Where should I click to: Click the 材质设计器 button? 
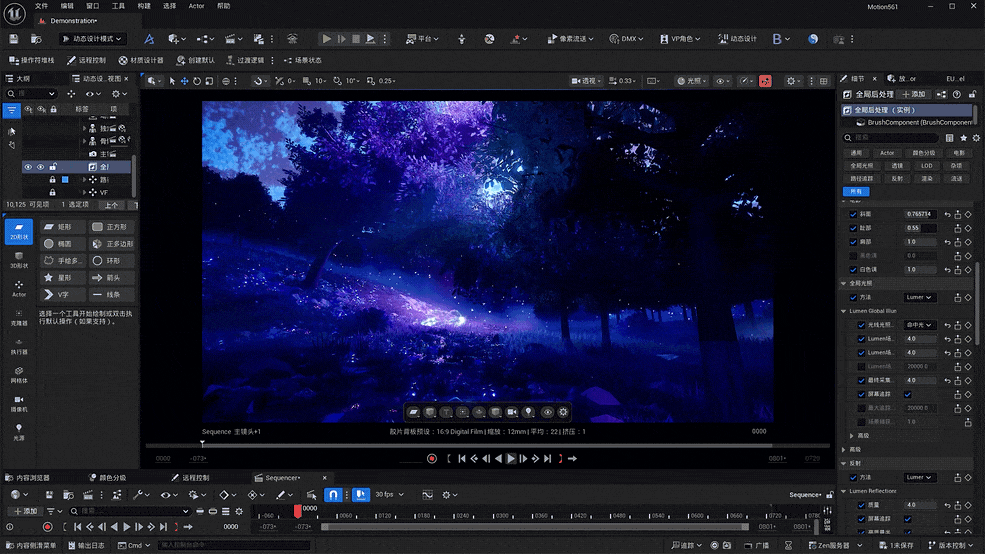point(141,60)
